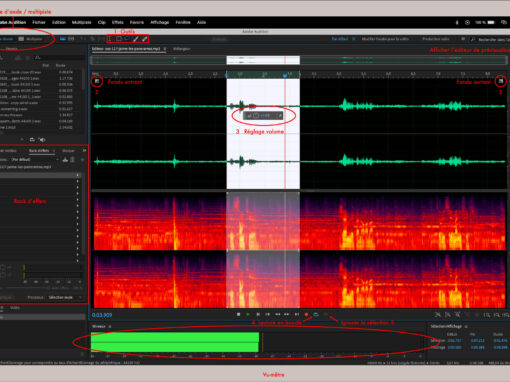The height and width of the screenshot is (382, 510).
Task: Select the Time Selection tool in toolbar
Action: point(110,39)
